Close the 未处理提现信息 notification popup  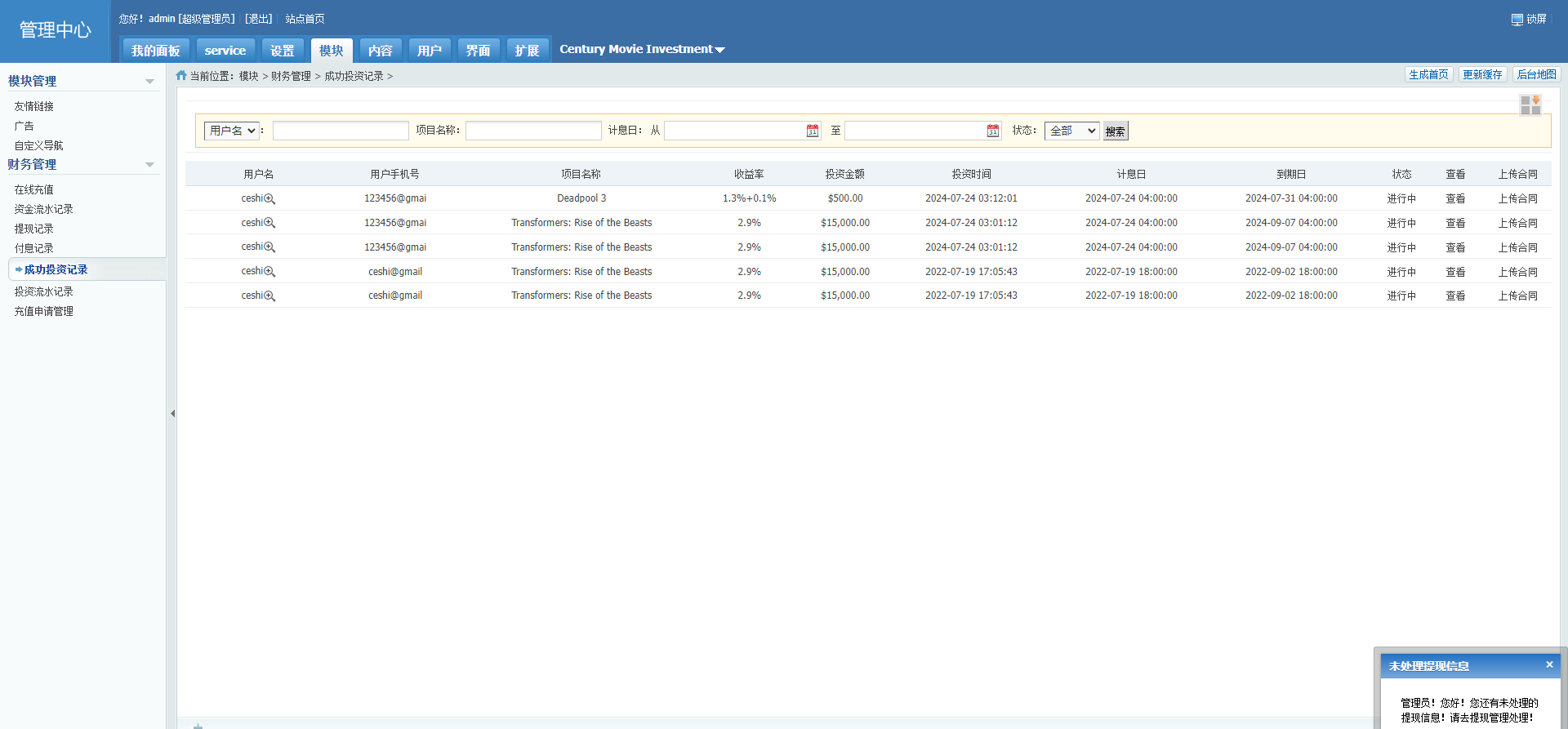click(x=1548, y=665)
